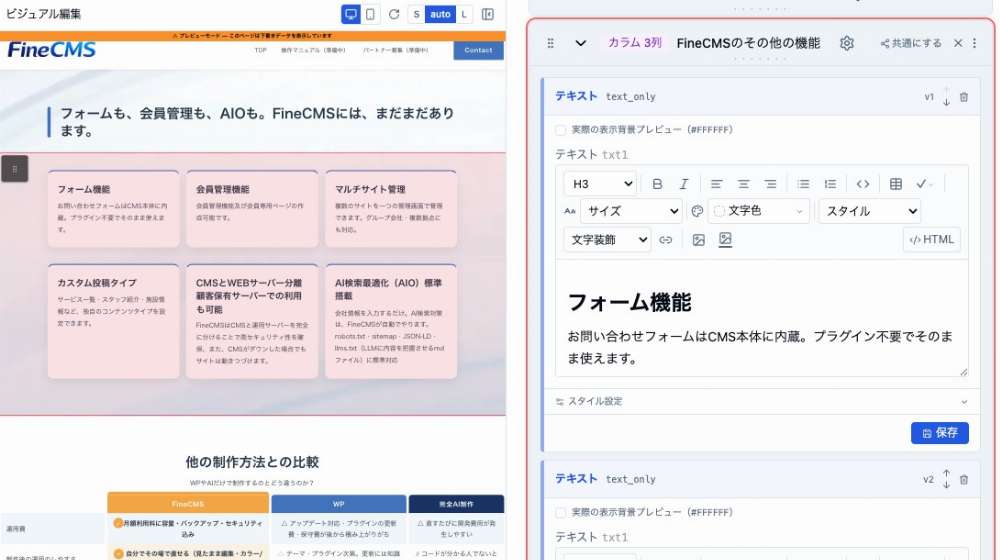Enable 実際の表示背景プレビュー for the v2 text
Screen dimensions: 1000x560
click(x=560, y=512)
